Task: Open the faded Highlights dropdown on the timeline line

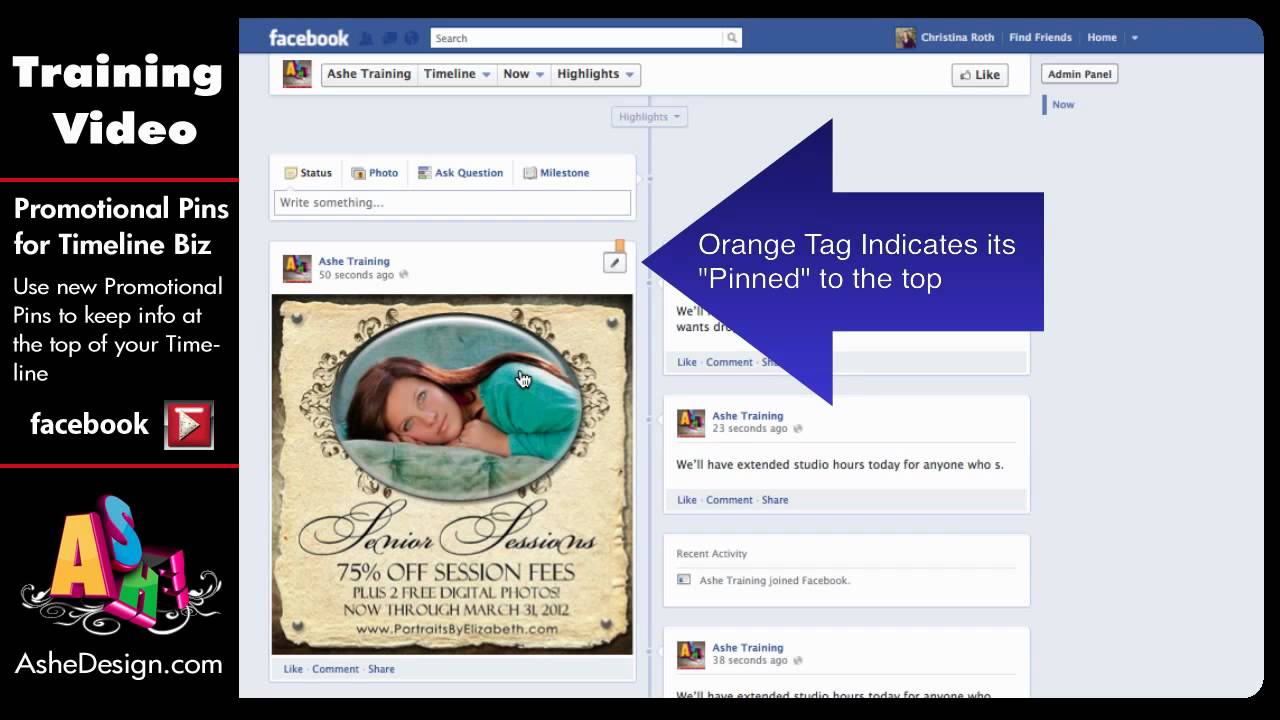Action: click(649, 117)
